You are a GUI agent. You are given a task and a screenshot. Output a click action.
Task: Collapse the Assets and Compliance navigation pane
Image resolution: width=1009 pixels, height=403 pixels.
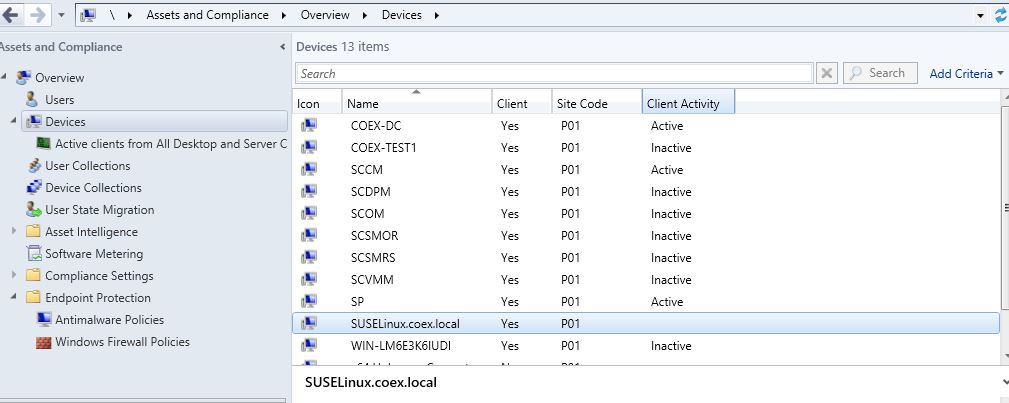(x=282, y=47)
